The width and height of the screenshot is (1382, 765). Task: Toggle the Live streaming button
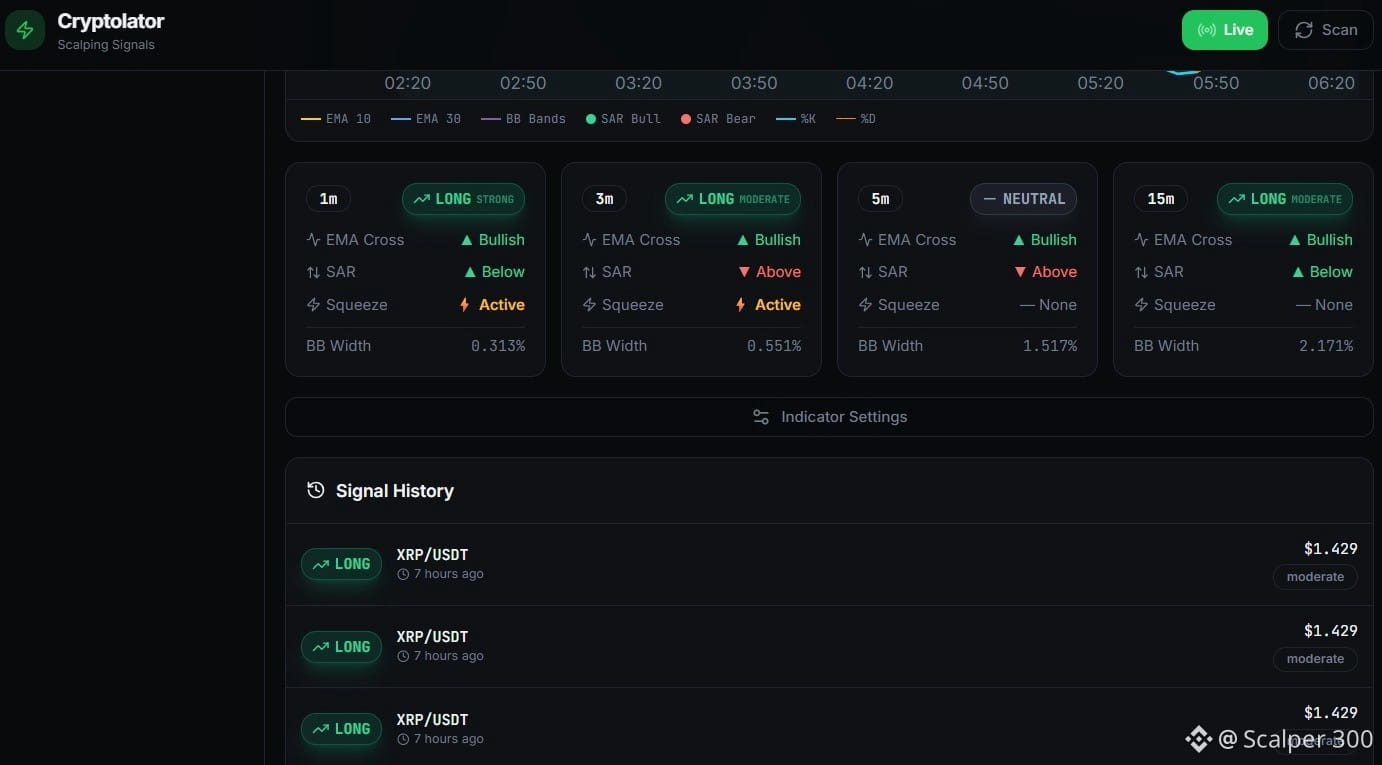click(1224, 30)
